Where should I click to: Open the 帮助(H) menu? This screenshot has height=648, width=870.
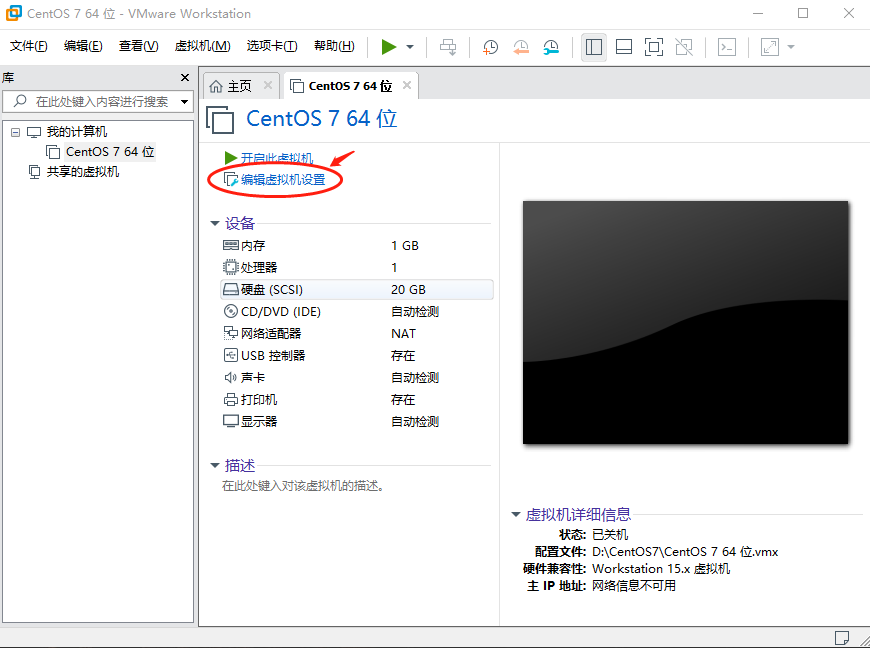(334, 46)
